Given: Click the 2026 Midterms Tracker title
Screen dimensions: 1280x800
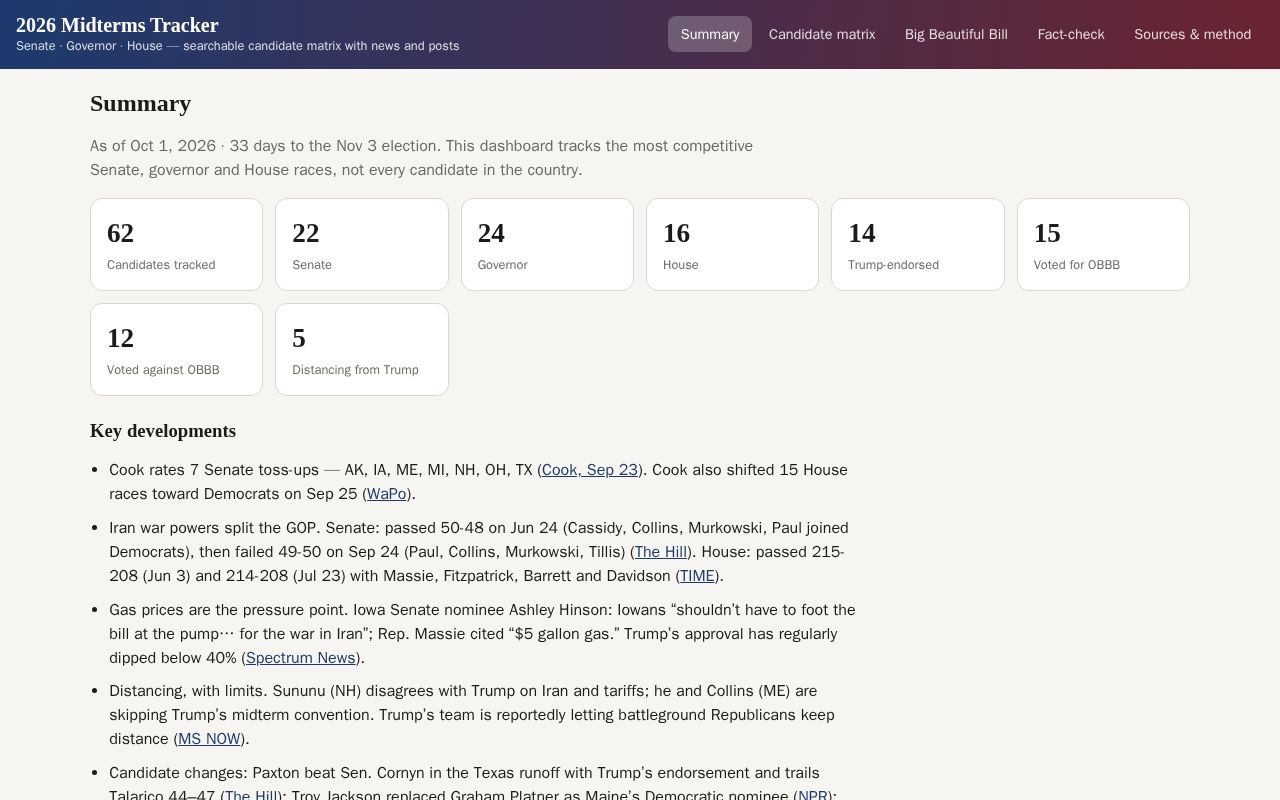Looking at the screenshot, I should coord(117,25).
